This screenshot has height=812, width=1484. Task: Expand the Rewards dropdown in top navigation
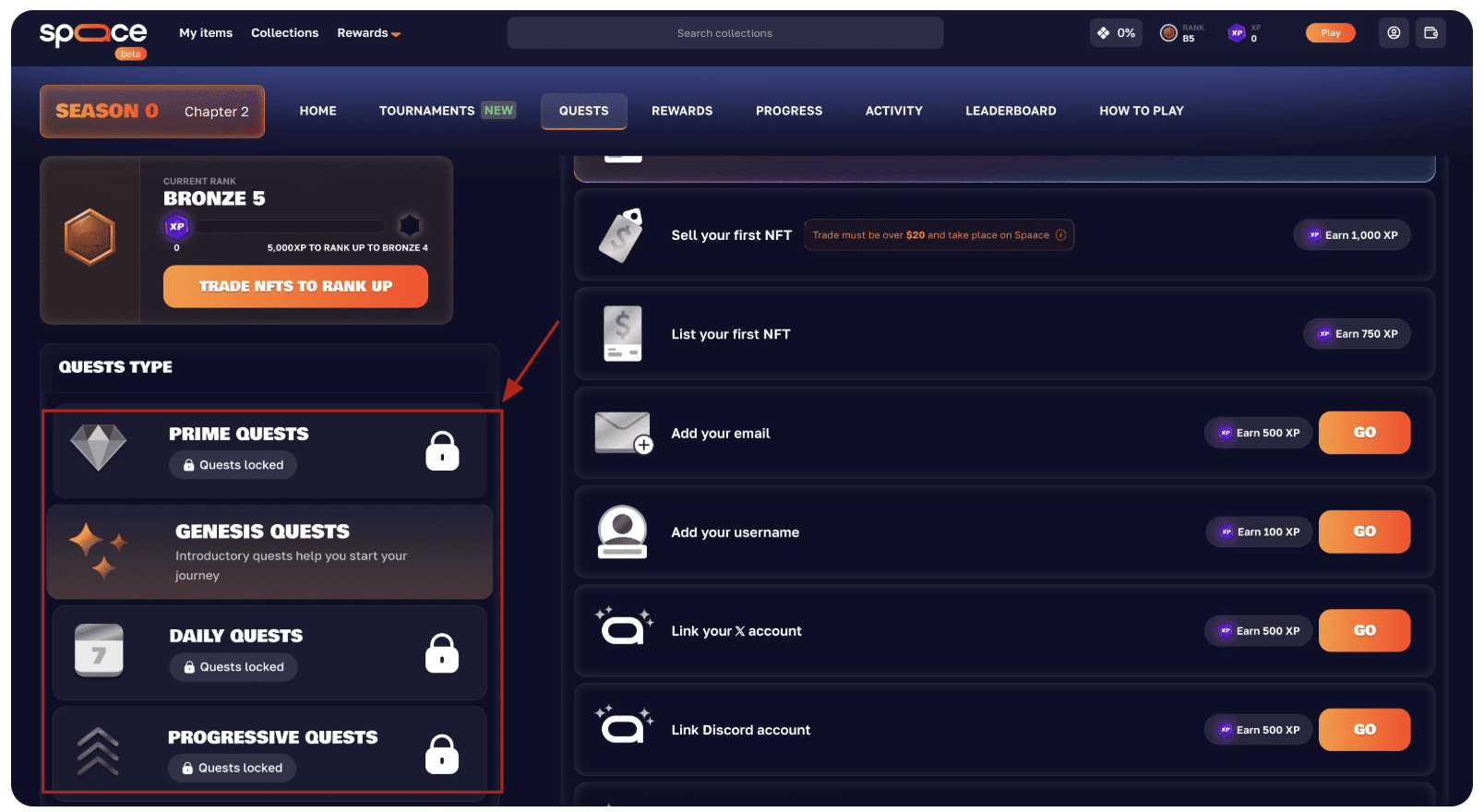pyautogui.click(x=368, y=33)
